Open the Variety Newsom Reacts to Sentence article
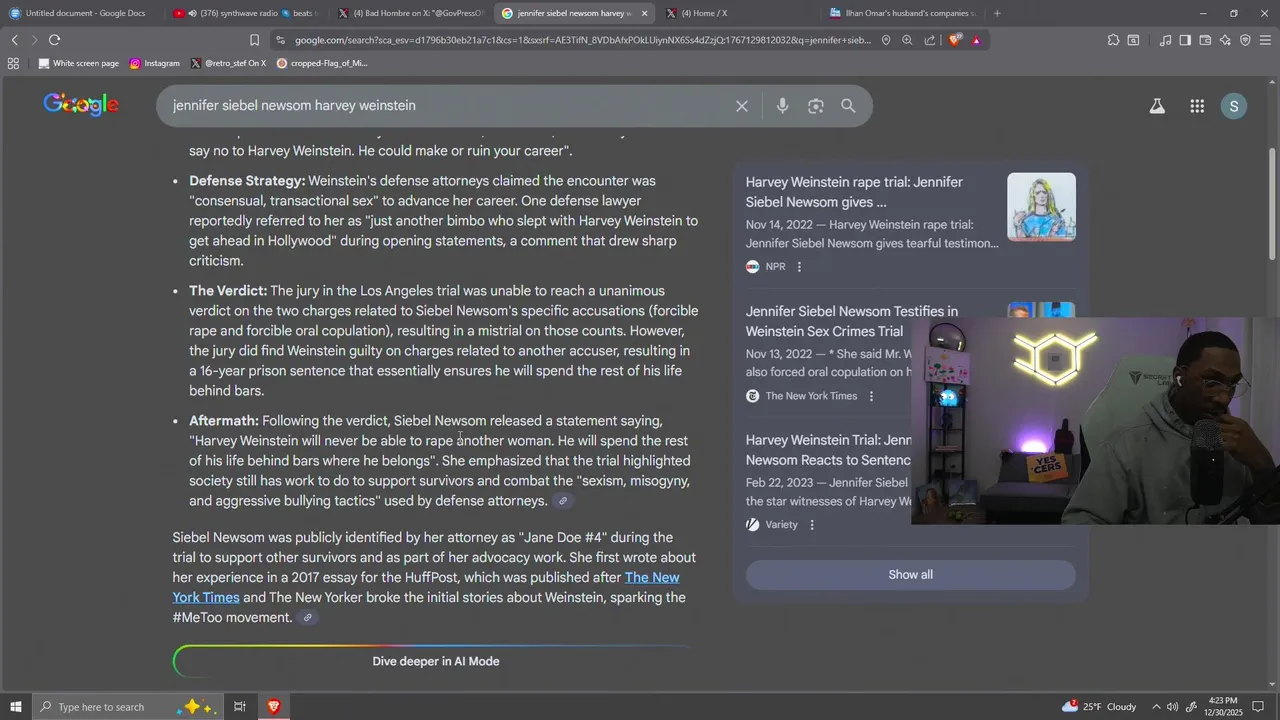1280x720 pixels. tap(828, 450)
